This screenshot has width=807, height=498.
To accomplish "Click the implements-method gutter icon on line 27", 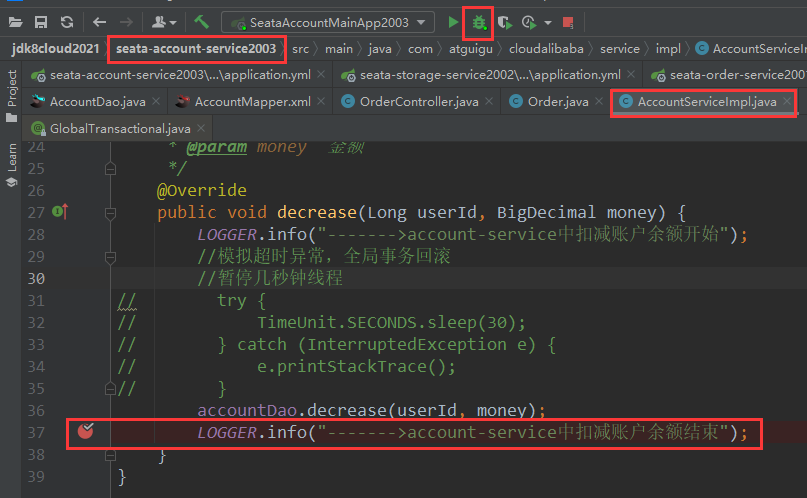I will pyautogui.click(x=60, y=211).
